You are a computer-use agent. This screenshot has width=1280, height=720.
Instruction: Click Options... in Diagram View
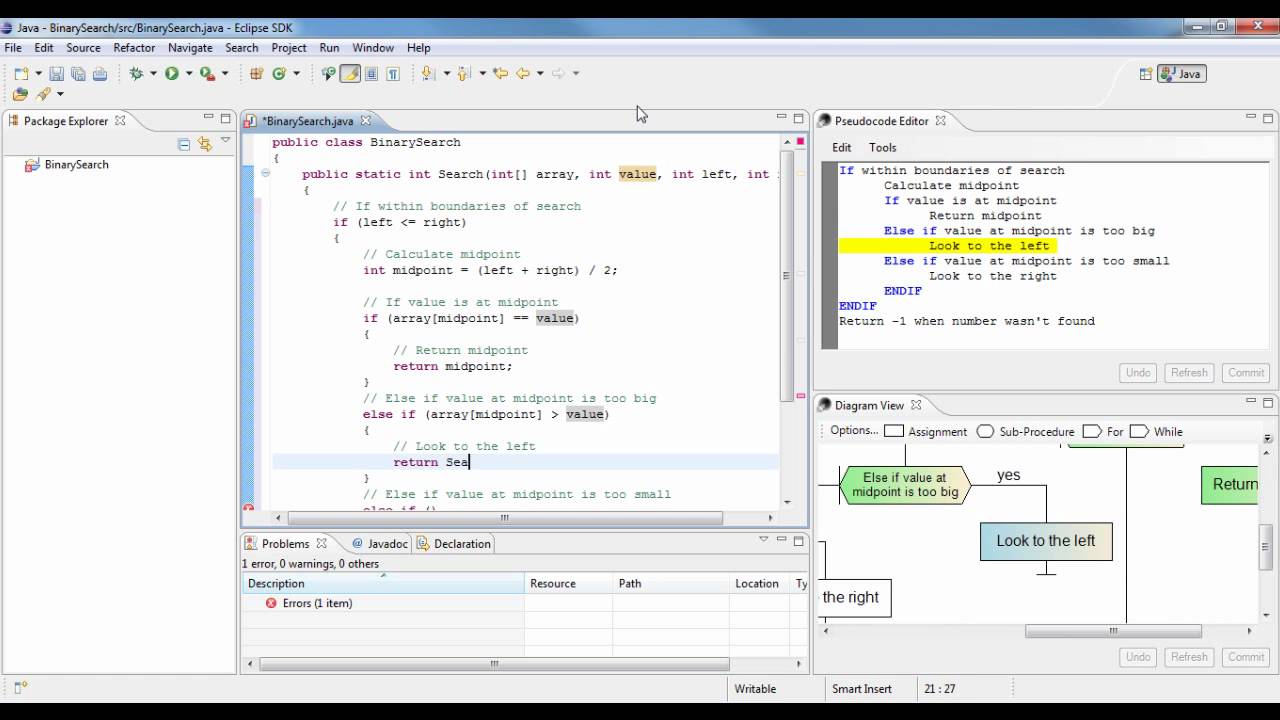tap(854, 431)
